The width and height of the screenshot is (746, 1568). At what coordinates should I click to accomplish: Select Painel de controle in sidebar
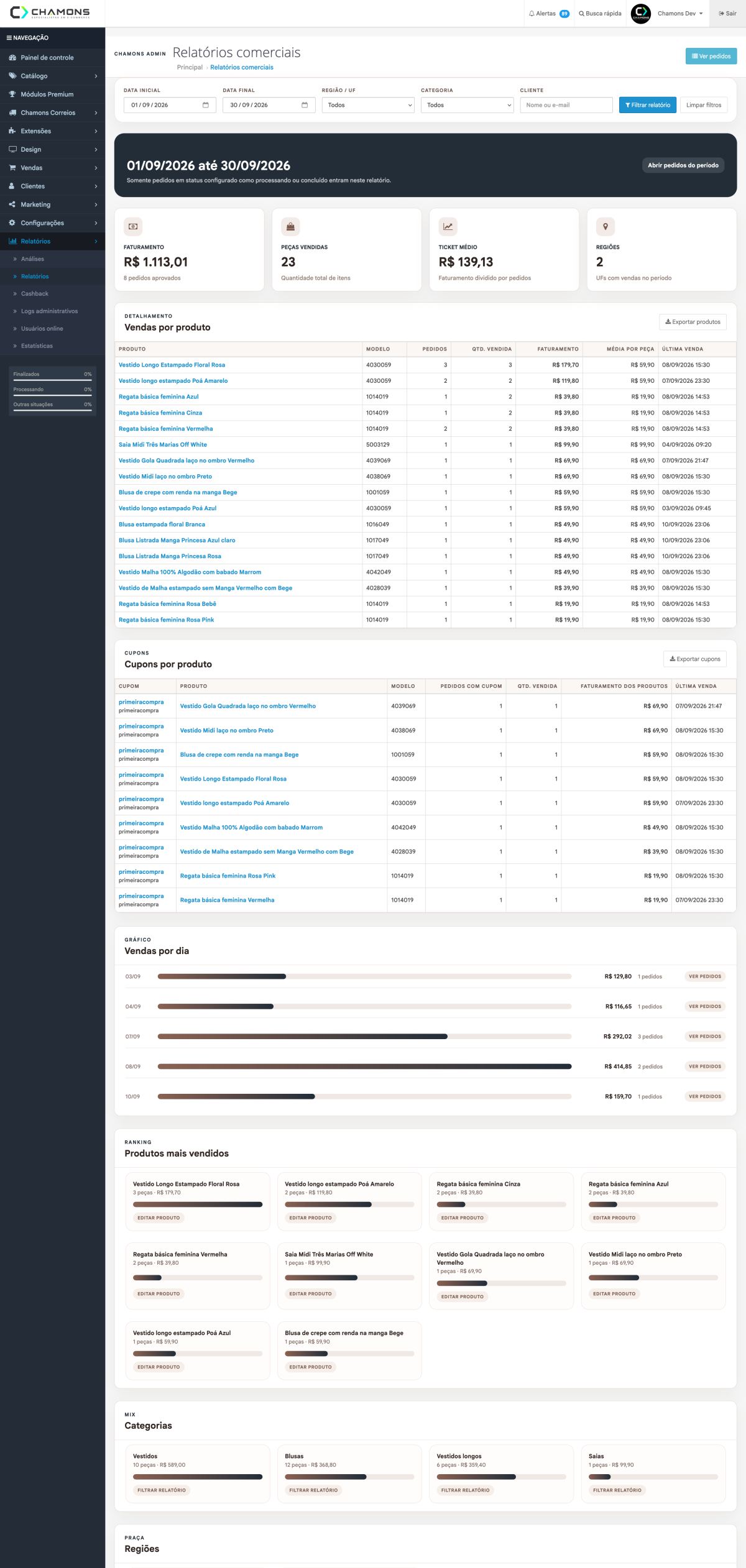(x=52, y=58)
